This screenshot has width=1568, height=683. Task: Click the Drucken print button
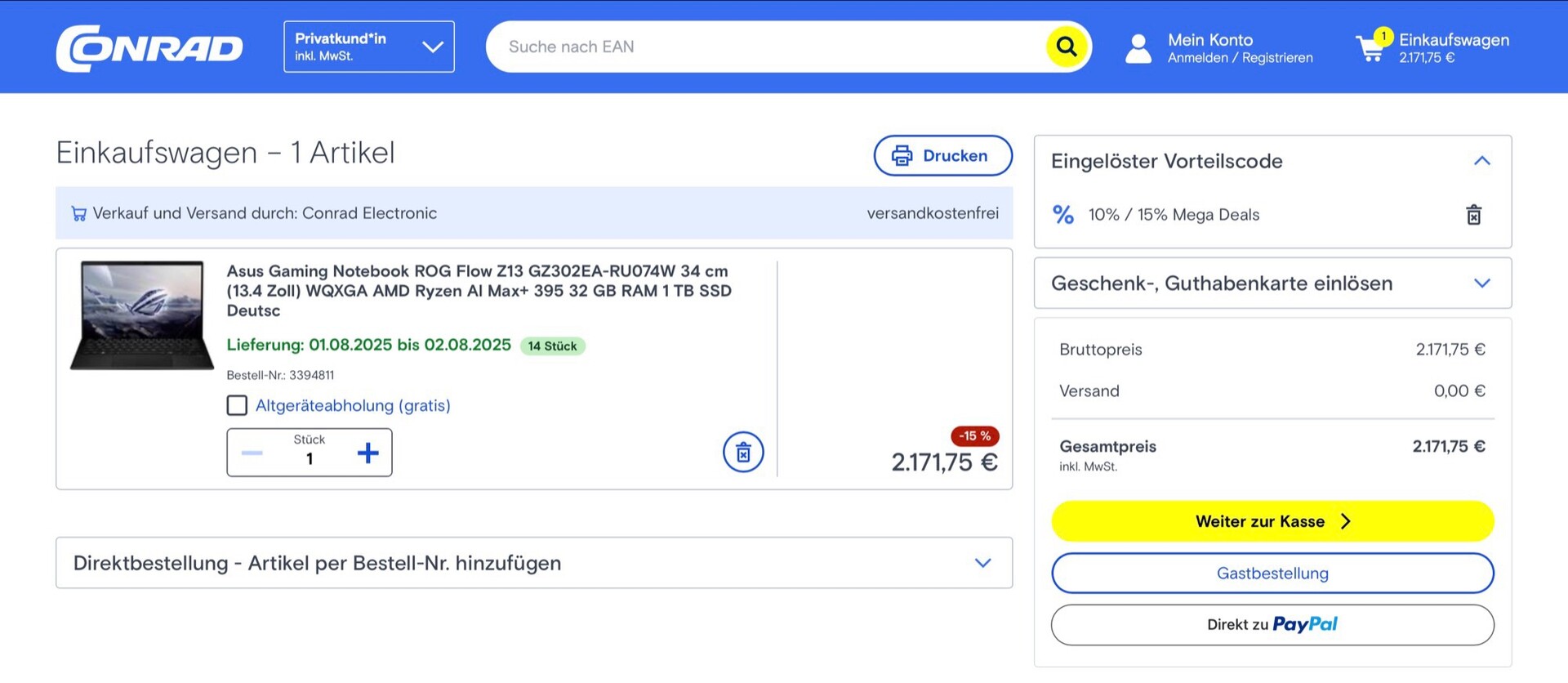pyautogui.click(x=942, y=155)
